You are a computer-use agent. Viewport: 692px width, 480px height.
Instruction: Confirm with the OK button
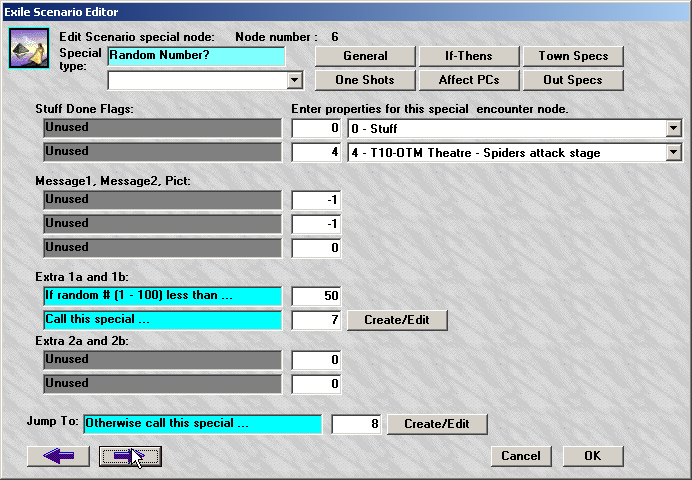coord(592,456)
